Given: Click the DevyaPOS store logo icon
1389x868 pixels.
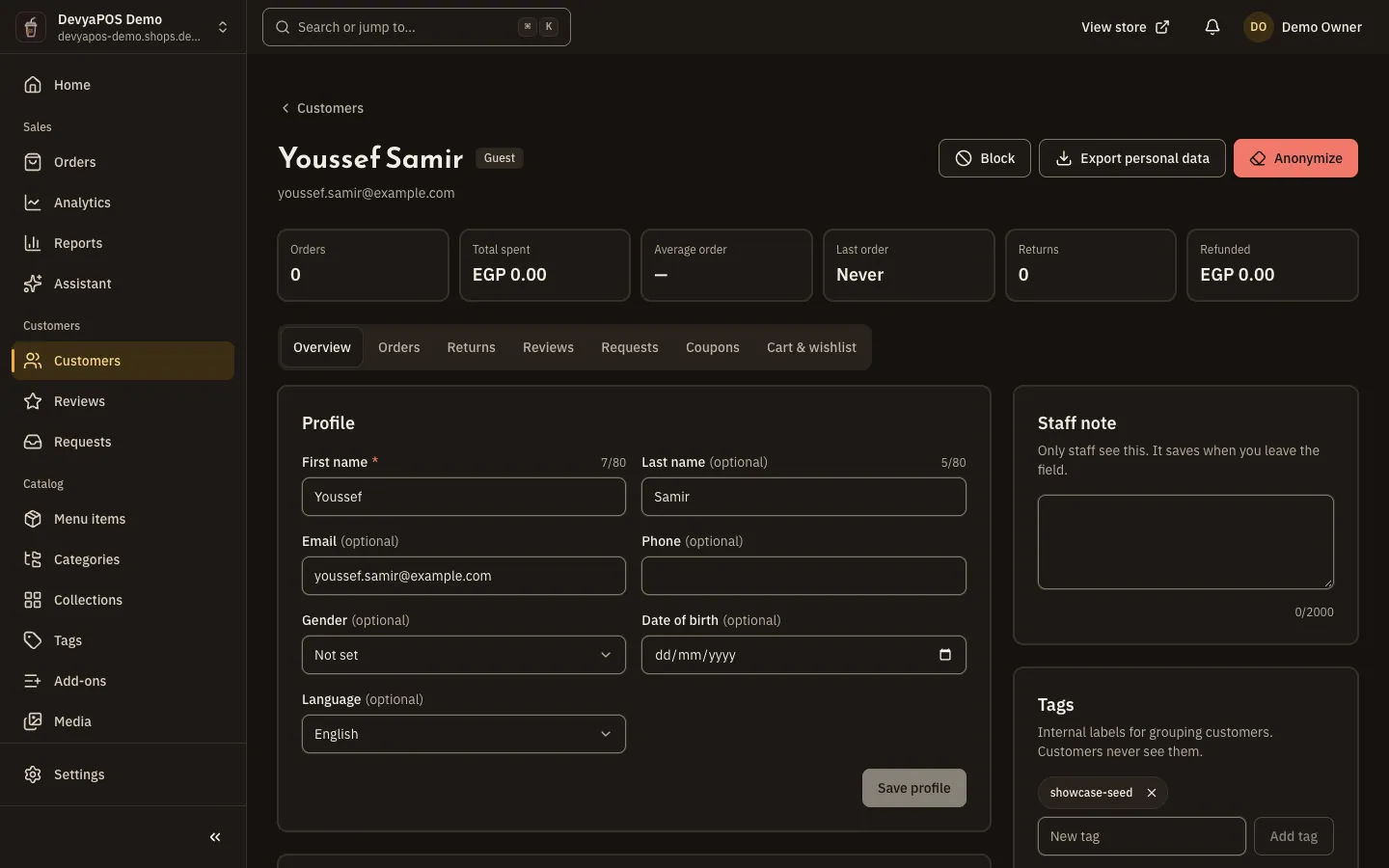Looking at the screenshot, I should tap(31, 27).
